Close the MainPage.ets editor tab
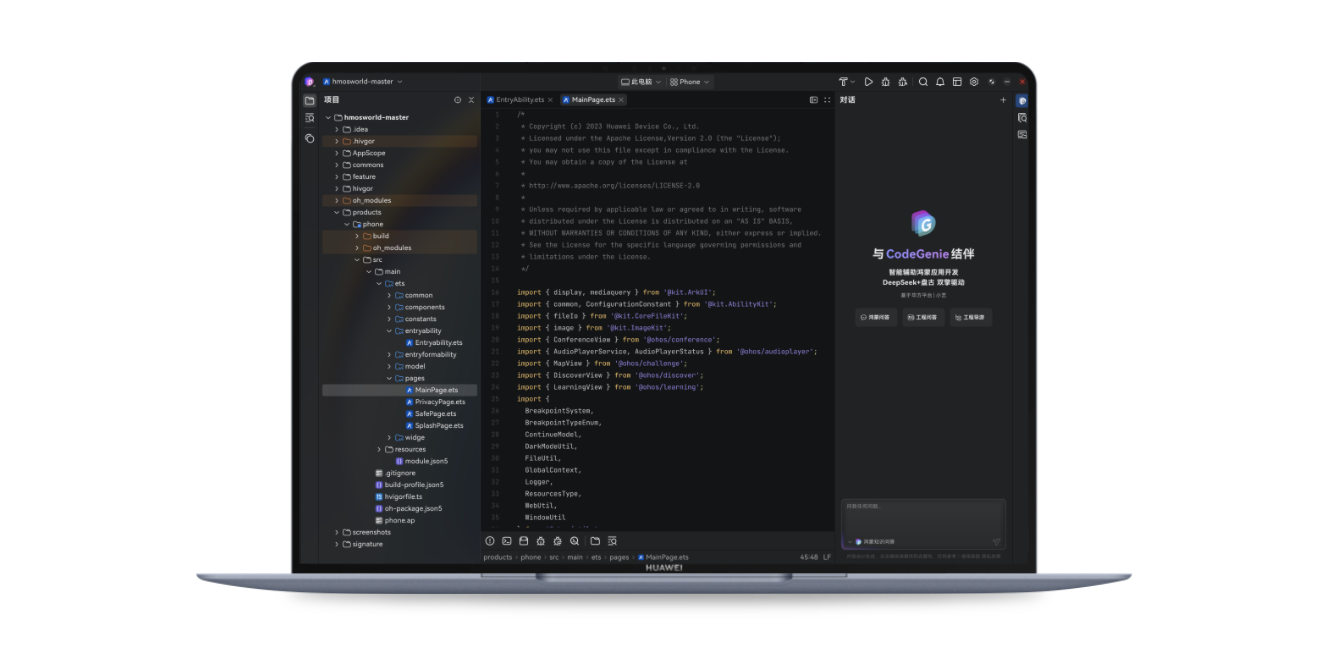This screenshot has width=1330, height=664. 622,100
